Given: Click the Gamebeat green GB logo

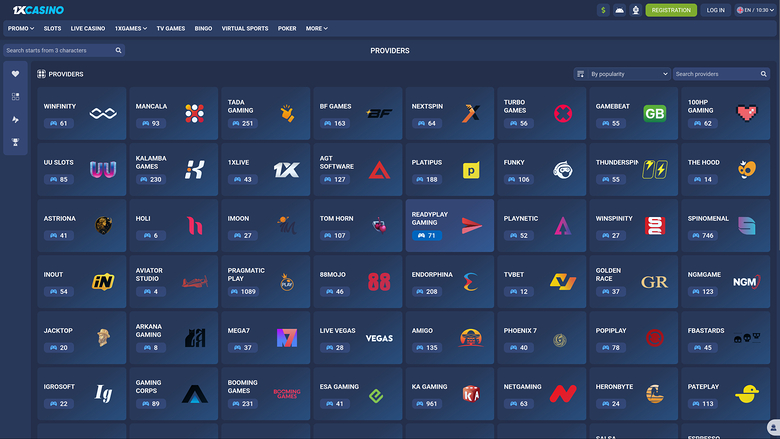Looking at the screenshot, I should (x=655, y=114).
